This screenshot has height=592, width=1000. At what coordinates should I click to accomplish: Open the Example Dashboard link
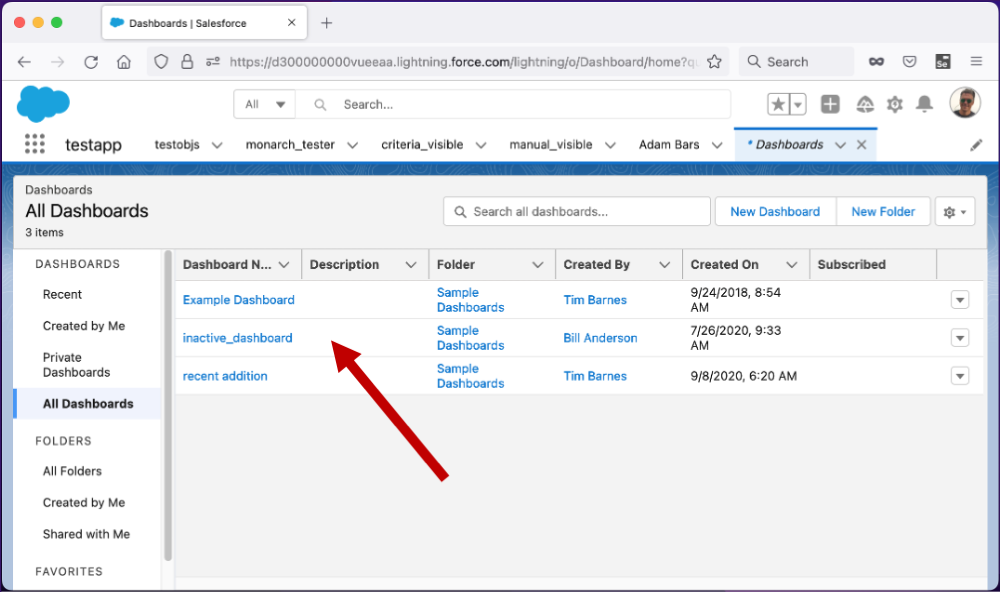[239, 300]
